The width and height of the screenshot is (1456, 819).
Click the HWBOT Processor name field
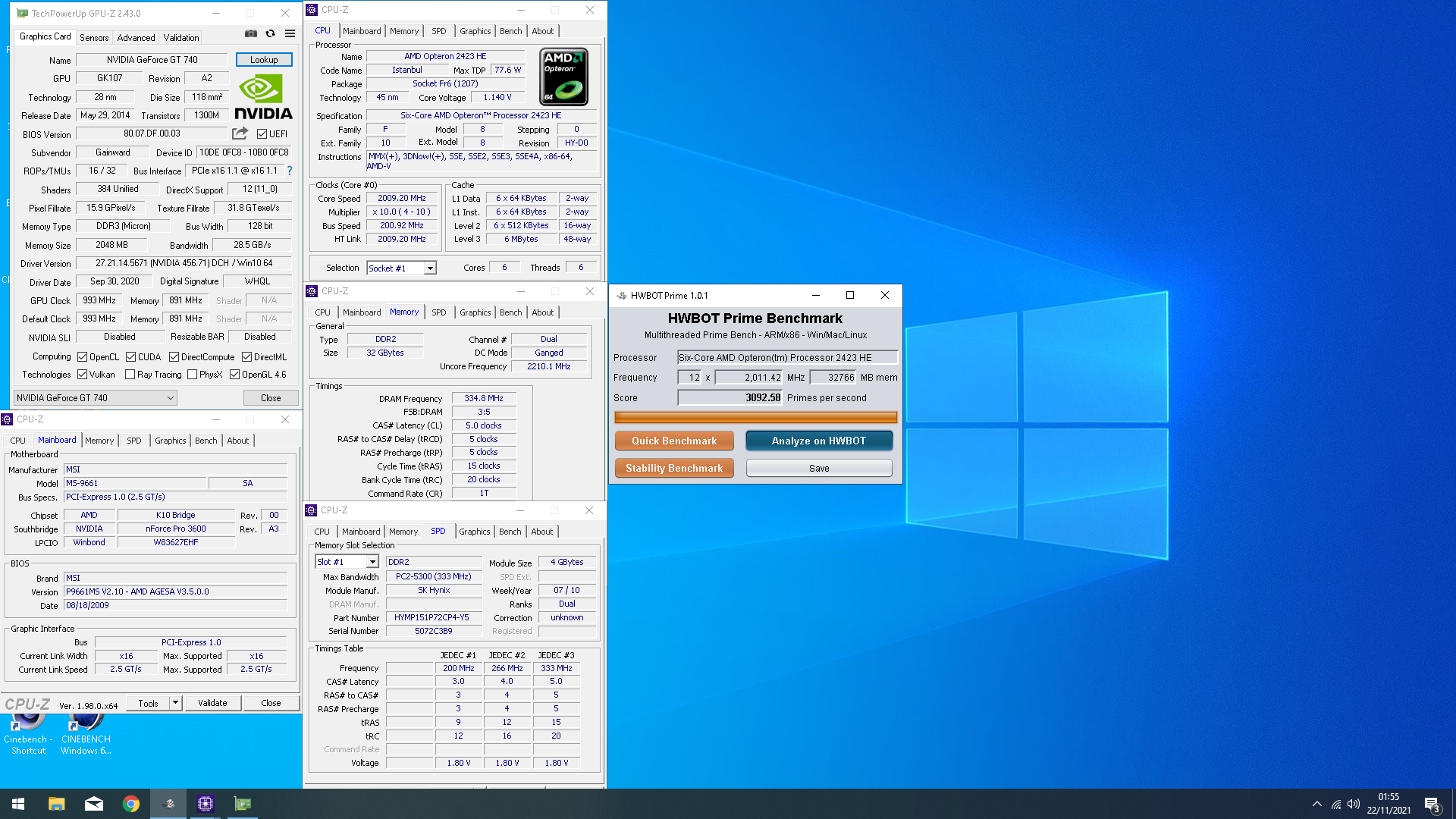click(x=787, y=357)
